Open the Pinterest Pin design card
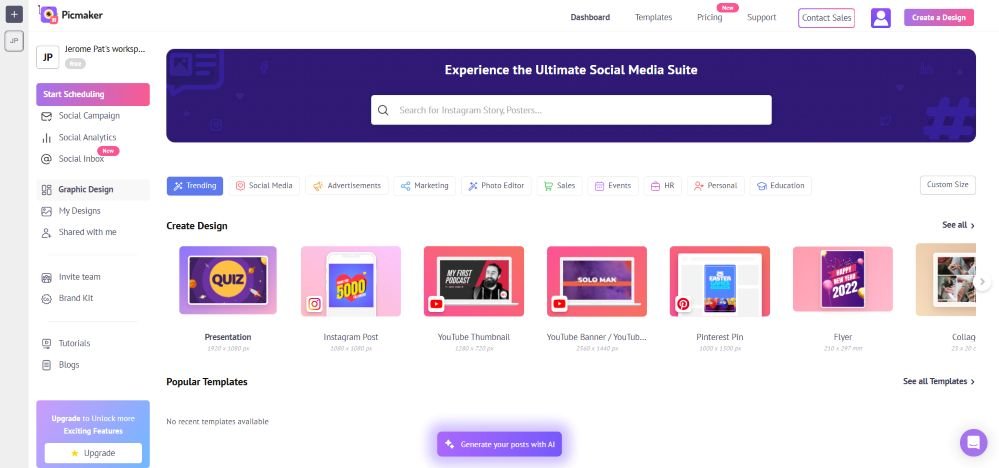The height and width of the screenshot is (468, 999). tap(719, 281)
